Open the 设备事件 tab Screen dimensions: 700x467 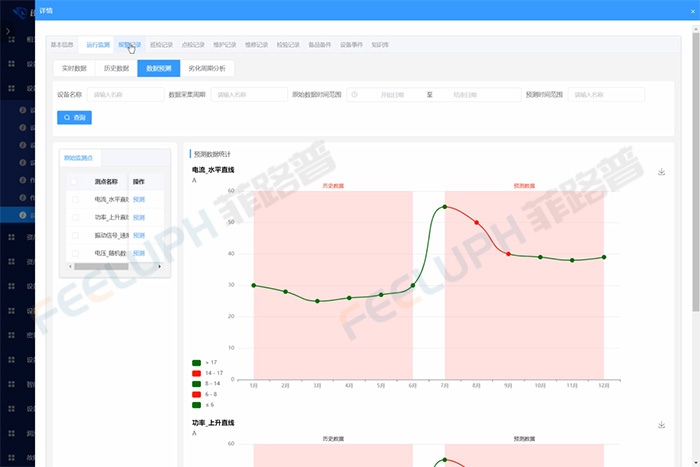click(x=351, y=45)
